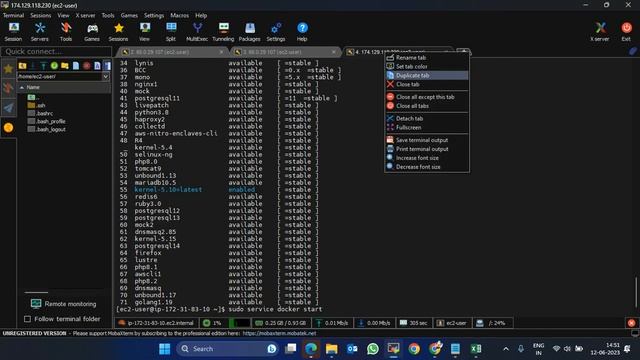Click the SFTP parent directory icon
The height and width of the screenshot is (360, 640).
pyautogui.click(x=22, y=66)
